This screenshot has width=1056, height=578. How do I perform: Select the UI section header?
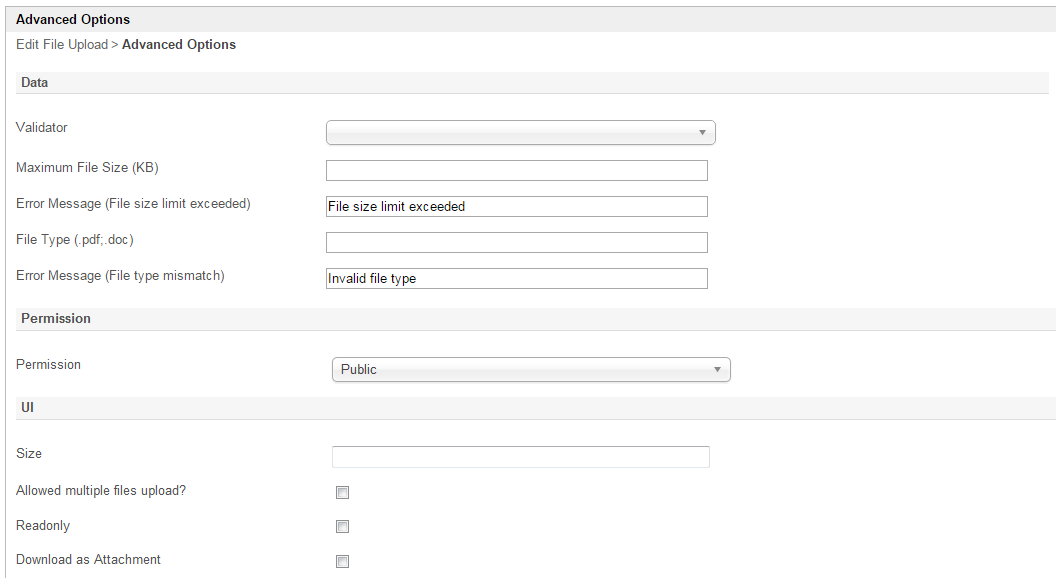tap(28, 407)
